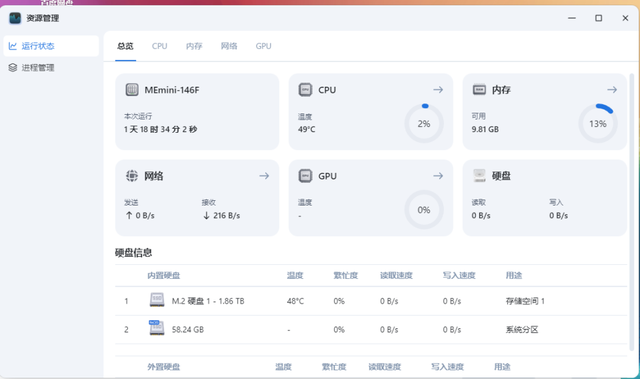Click the vertical scrollbar of overview panel
Screen dimensions: 640x379
tap(631, 212)
